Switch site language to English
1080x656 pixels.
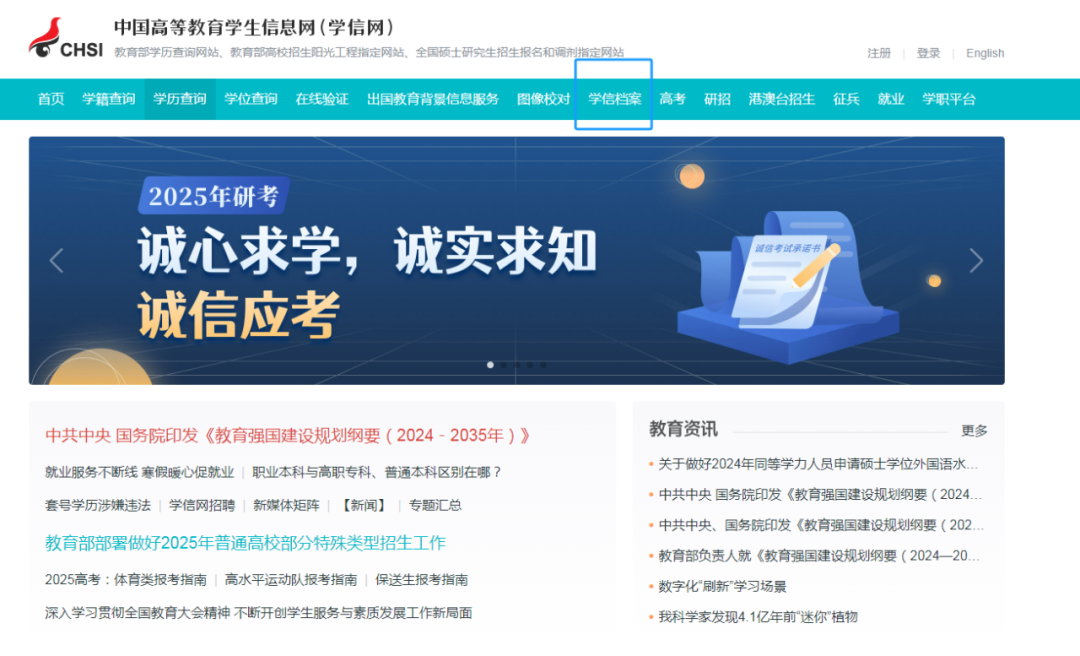(985, 53)
